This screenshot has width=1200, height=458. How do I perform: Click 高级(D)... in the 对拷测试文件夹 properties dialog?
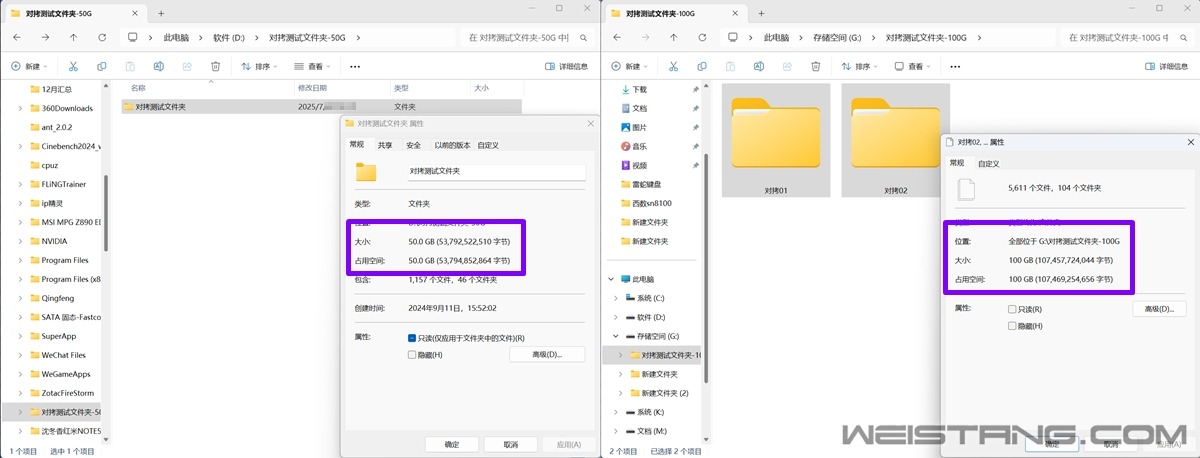547,355
